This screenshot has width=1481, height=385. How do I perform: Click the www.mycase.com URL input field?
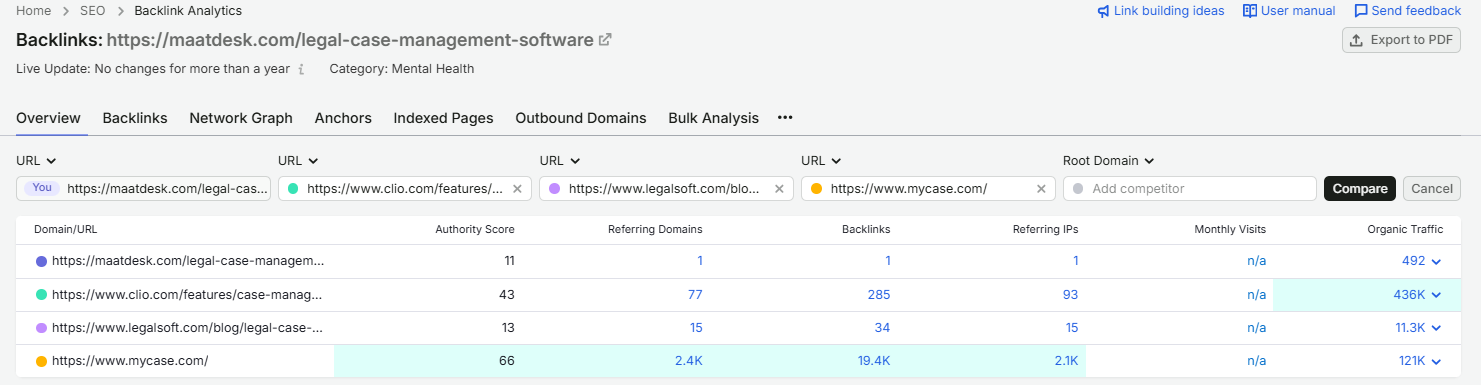(x=929, y=189)
